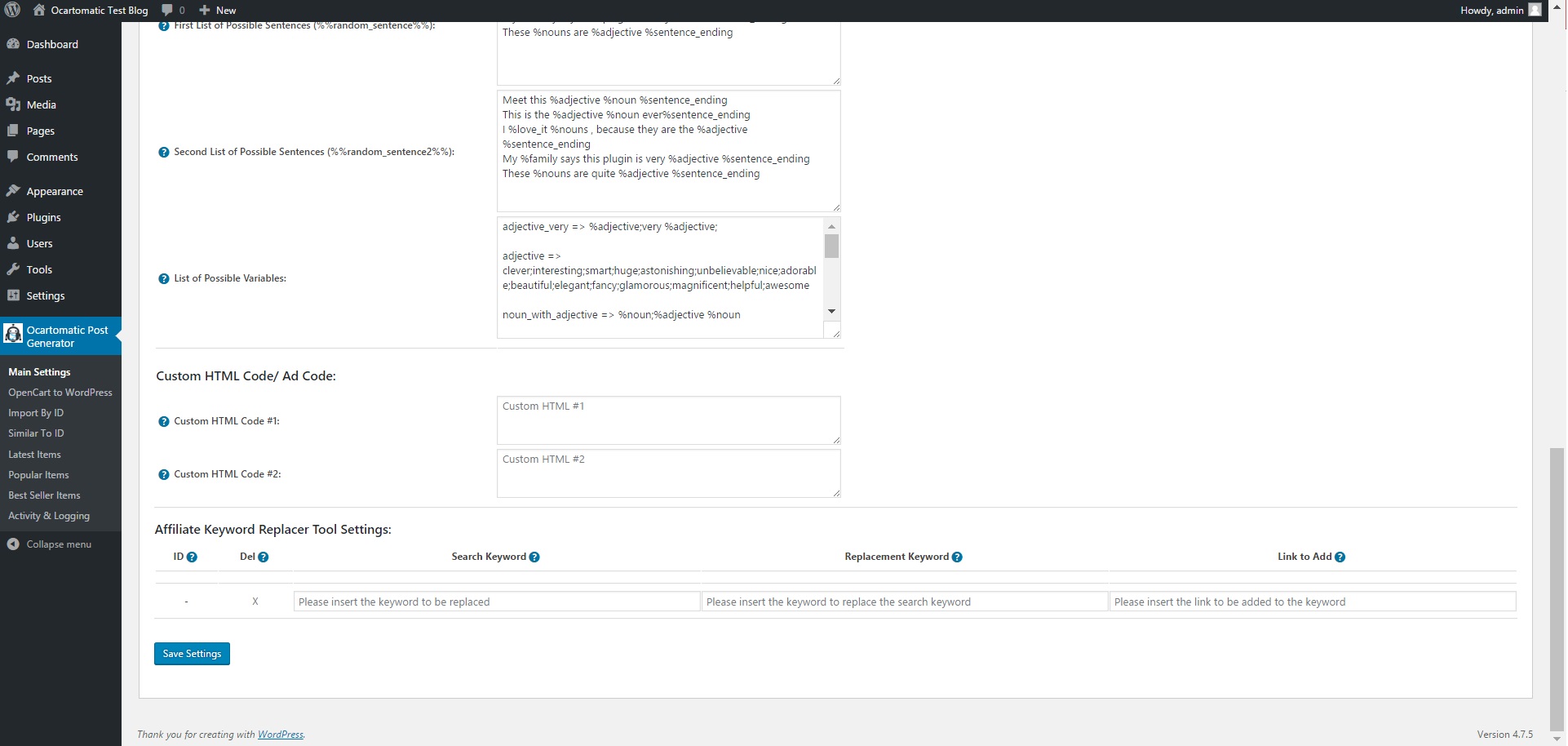Click the Custom HTML #1 textarea
Image resolution: width=1568 pixels, height=746 pixels.
(668, 420)
